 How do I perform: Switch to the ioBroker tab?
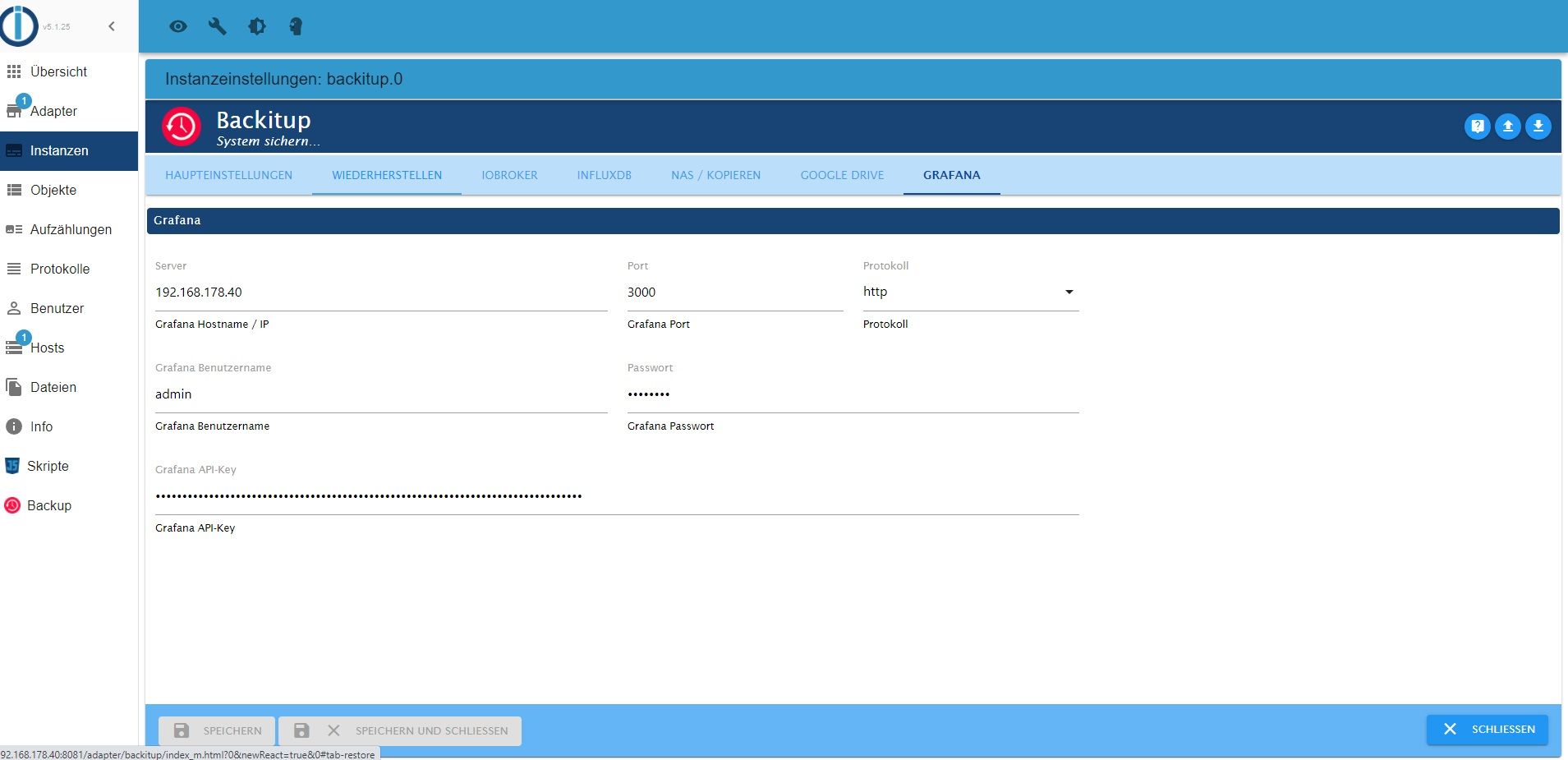tap(509, 175)
